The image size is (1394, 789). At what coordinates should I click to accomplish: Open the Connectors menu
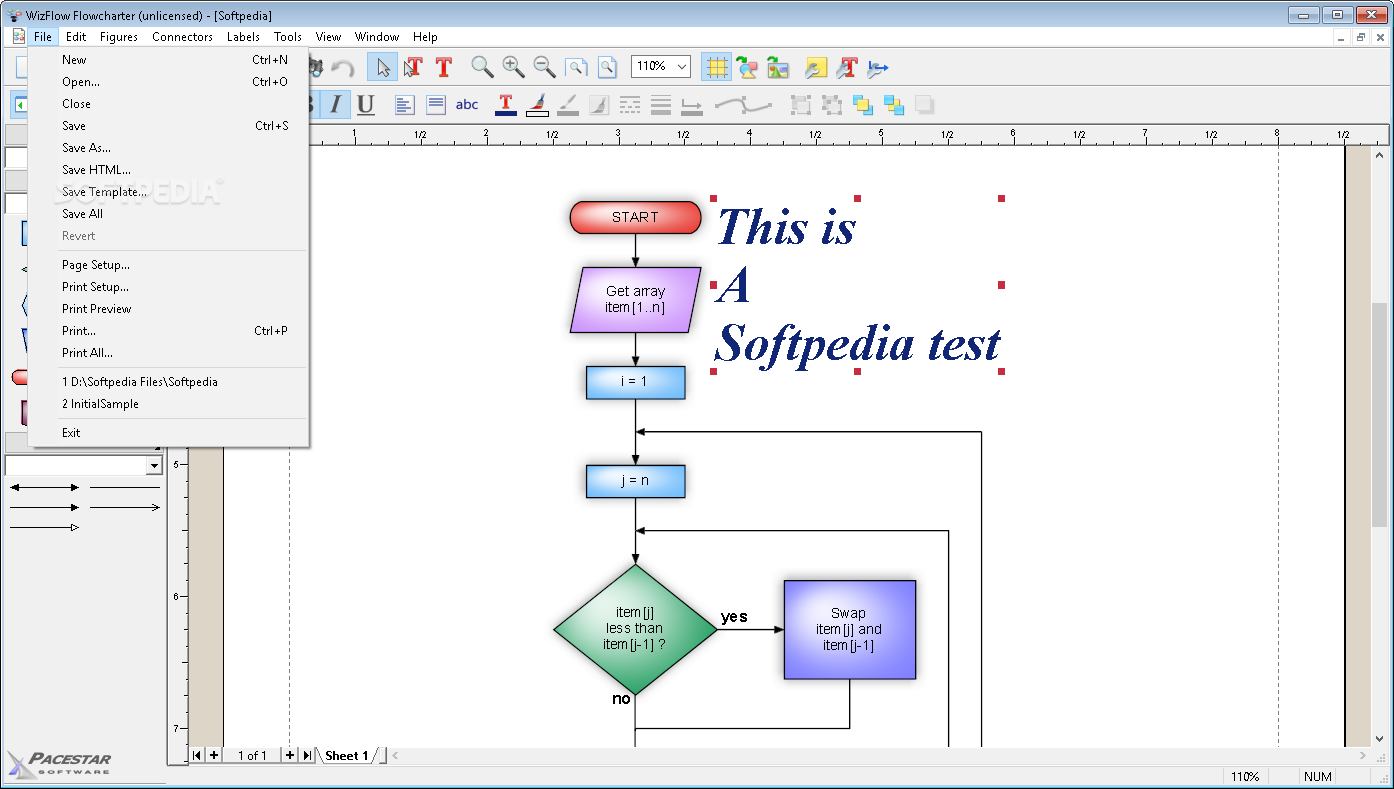pyautogui.click(x=182, y=37)
